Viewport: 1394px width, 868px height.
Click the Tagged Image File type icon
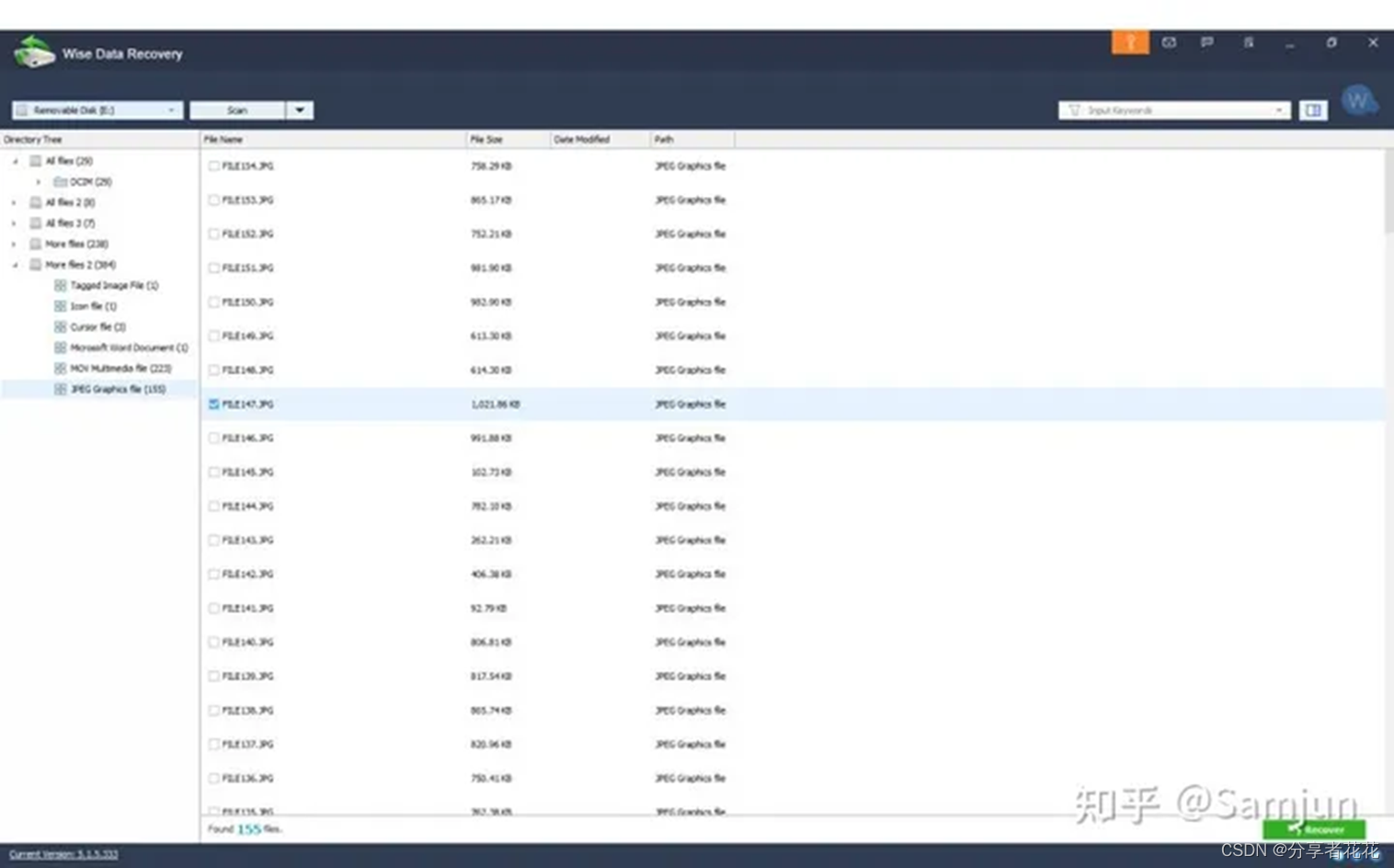pos(61,285)
